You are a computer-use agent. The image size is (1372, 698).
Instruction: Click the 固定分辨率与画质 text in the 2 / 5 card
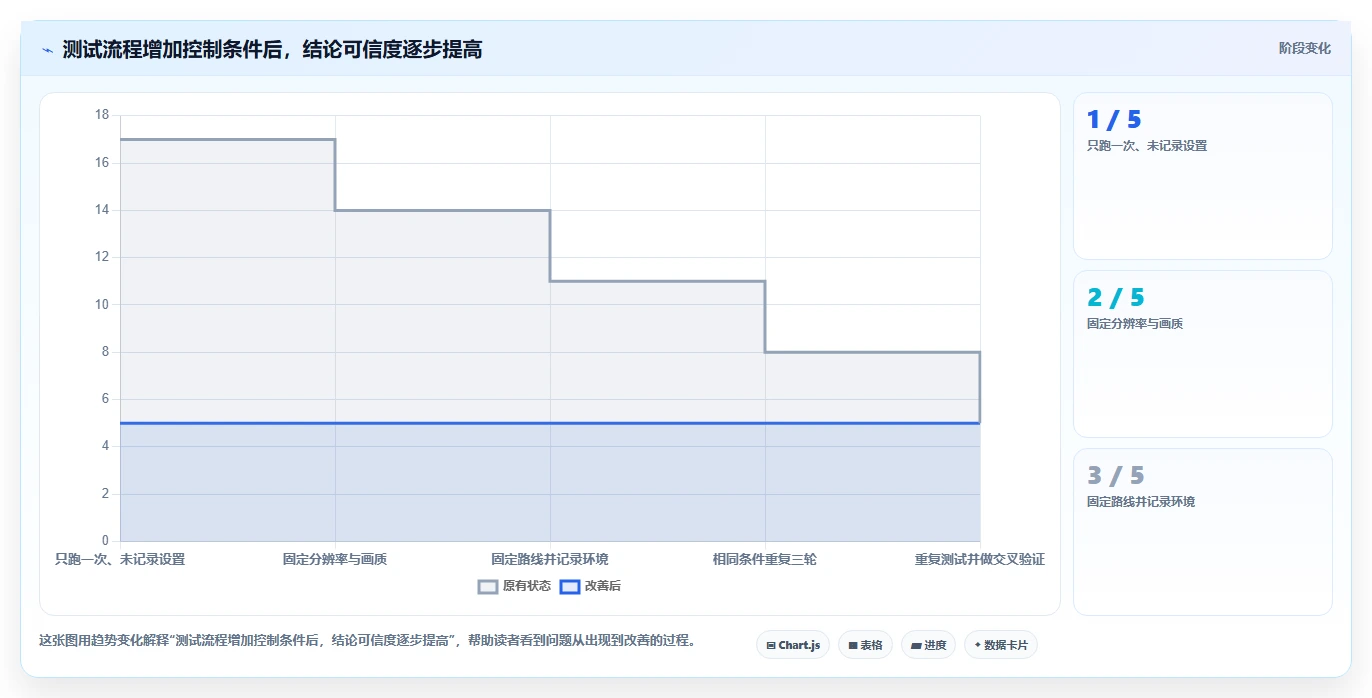coord(1135,324)
